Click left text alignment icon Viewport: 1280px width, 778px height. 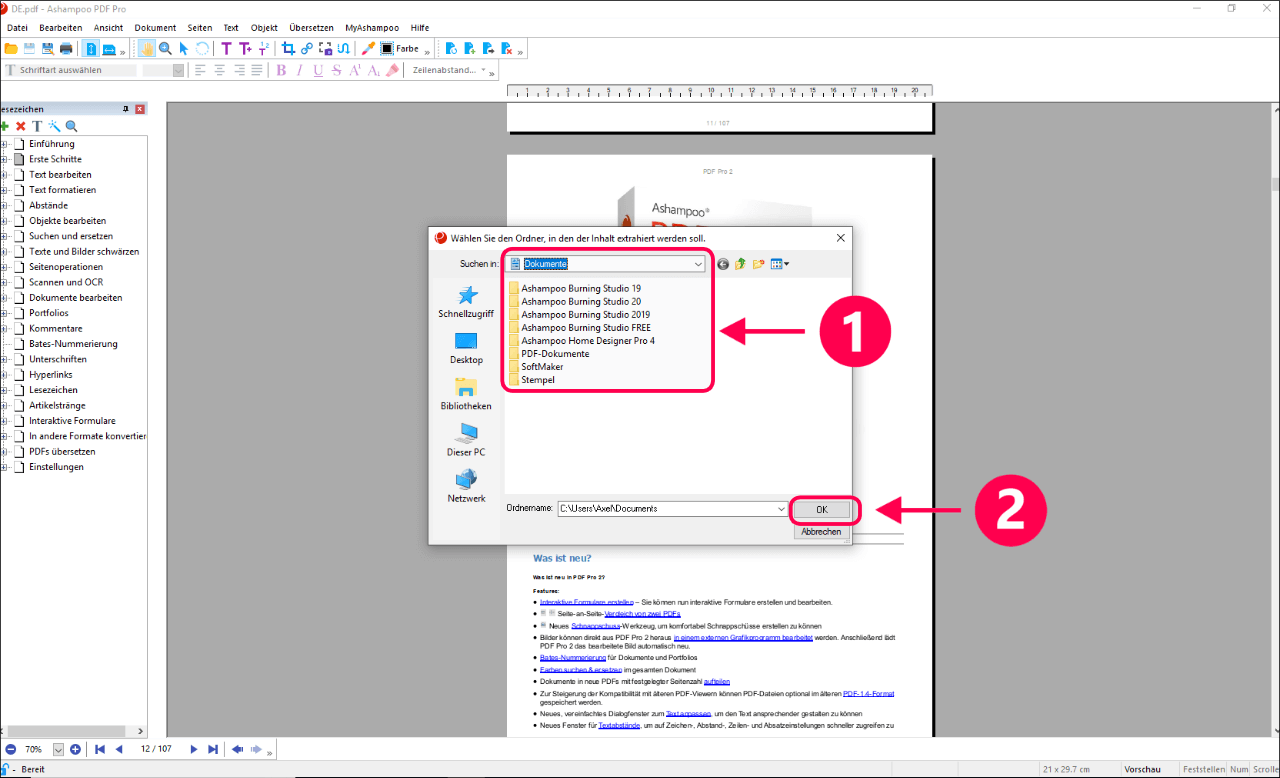[200, 70]
